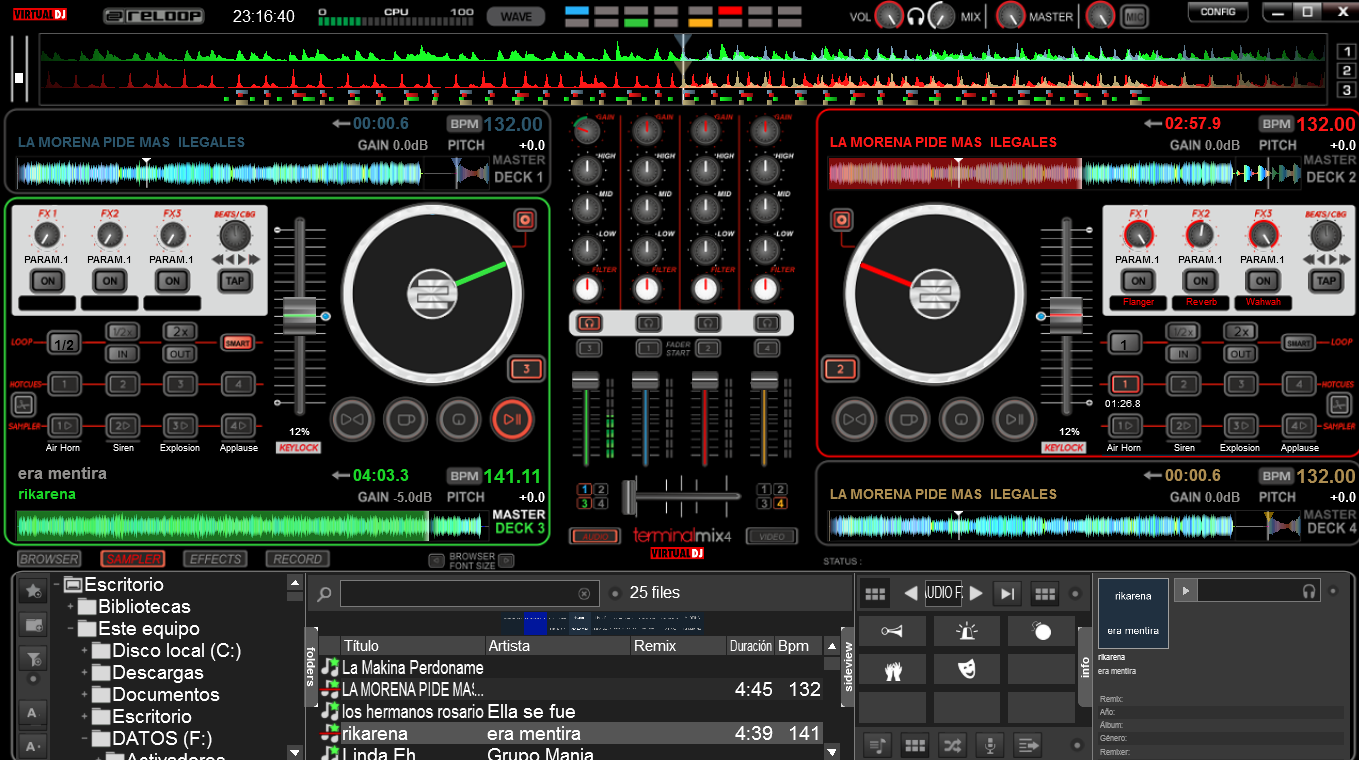Trigger the air horn sample pad icon

[x=892, y=631]
